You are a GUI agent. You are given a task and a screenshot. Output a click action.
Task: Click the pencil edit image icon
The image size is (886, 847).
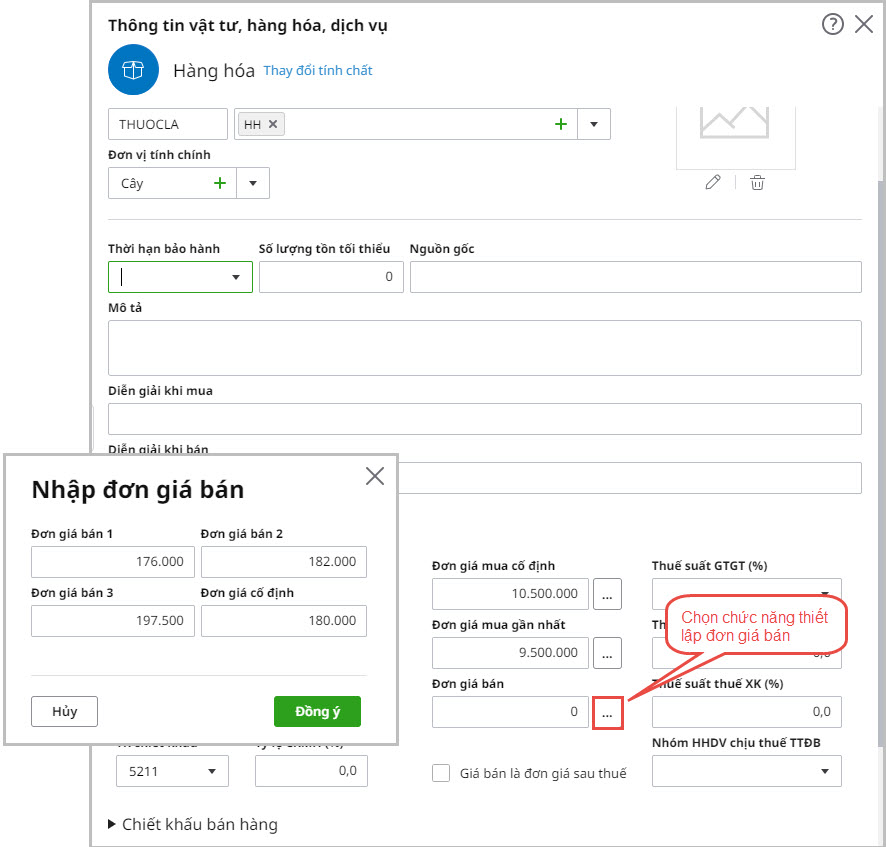[713, 182]
